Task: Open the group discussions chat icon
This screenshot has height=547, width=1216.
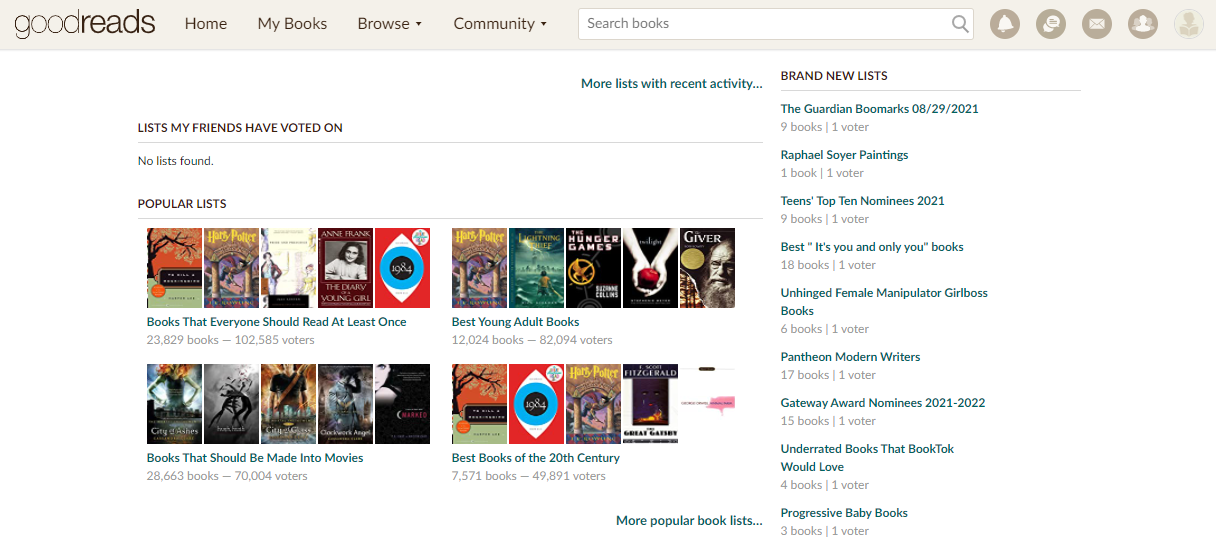Action: tap(1050, 24)
